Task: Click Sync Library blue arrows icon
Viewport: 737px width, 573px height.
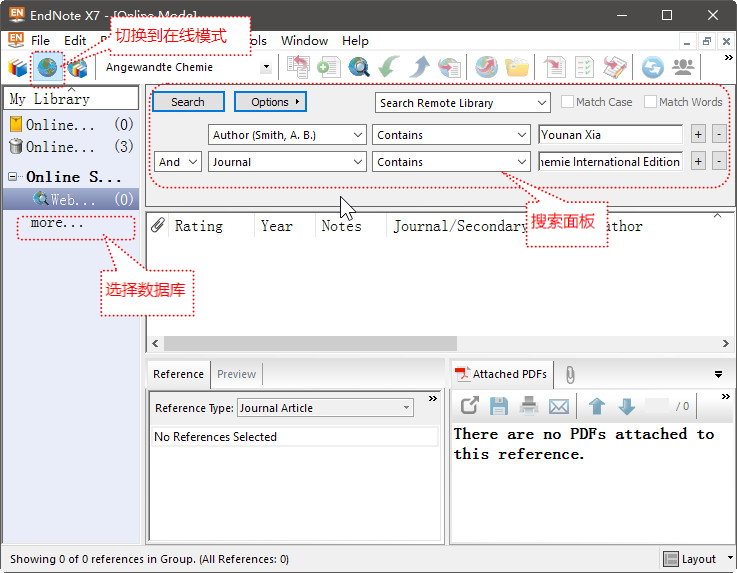Action: click(652, 67)
